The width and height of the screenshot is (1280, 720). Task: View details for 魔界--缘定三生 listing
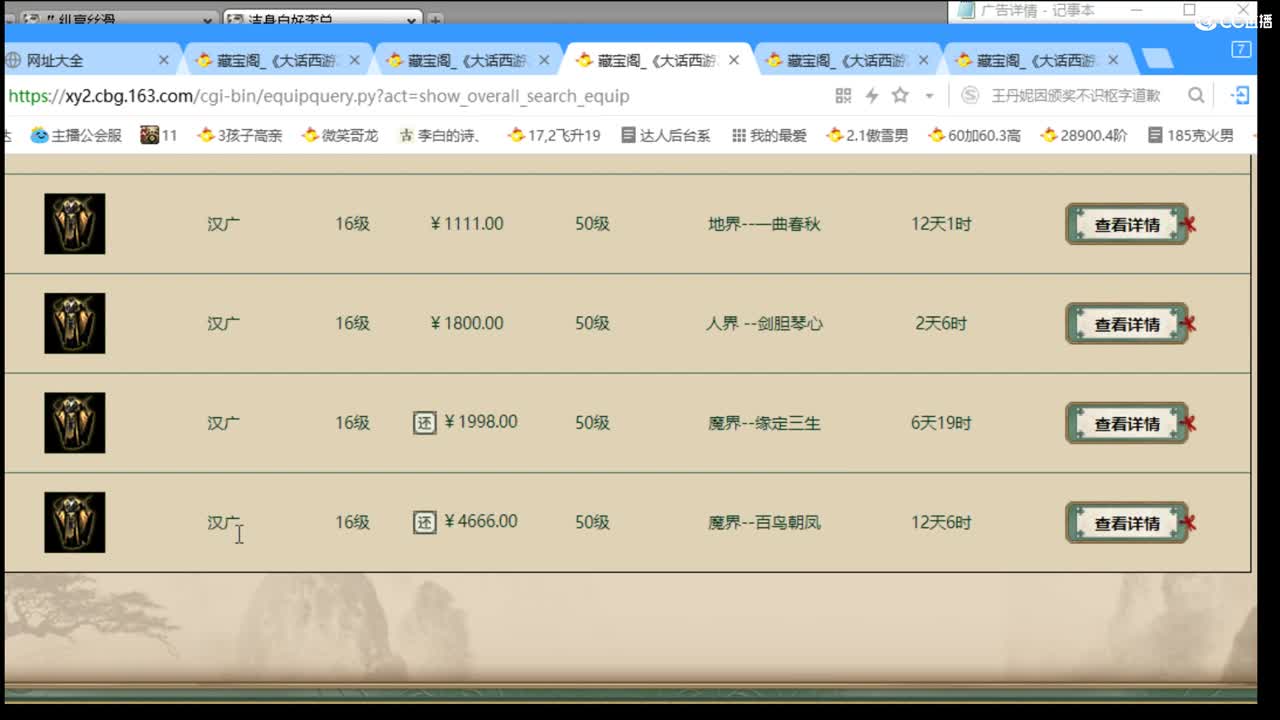pos(1127,423)
